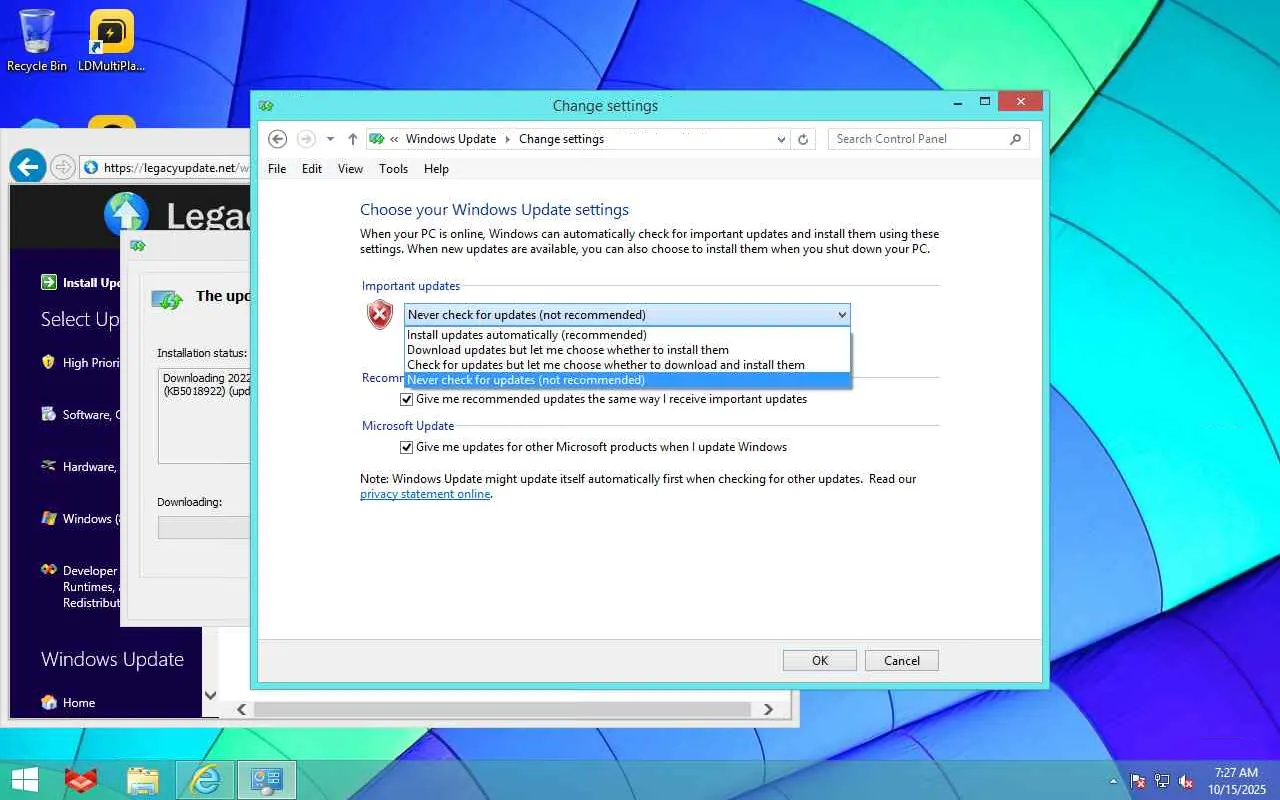Select the High Priority shield icon

tap(48, 362)
